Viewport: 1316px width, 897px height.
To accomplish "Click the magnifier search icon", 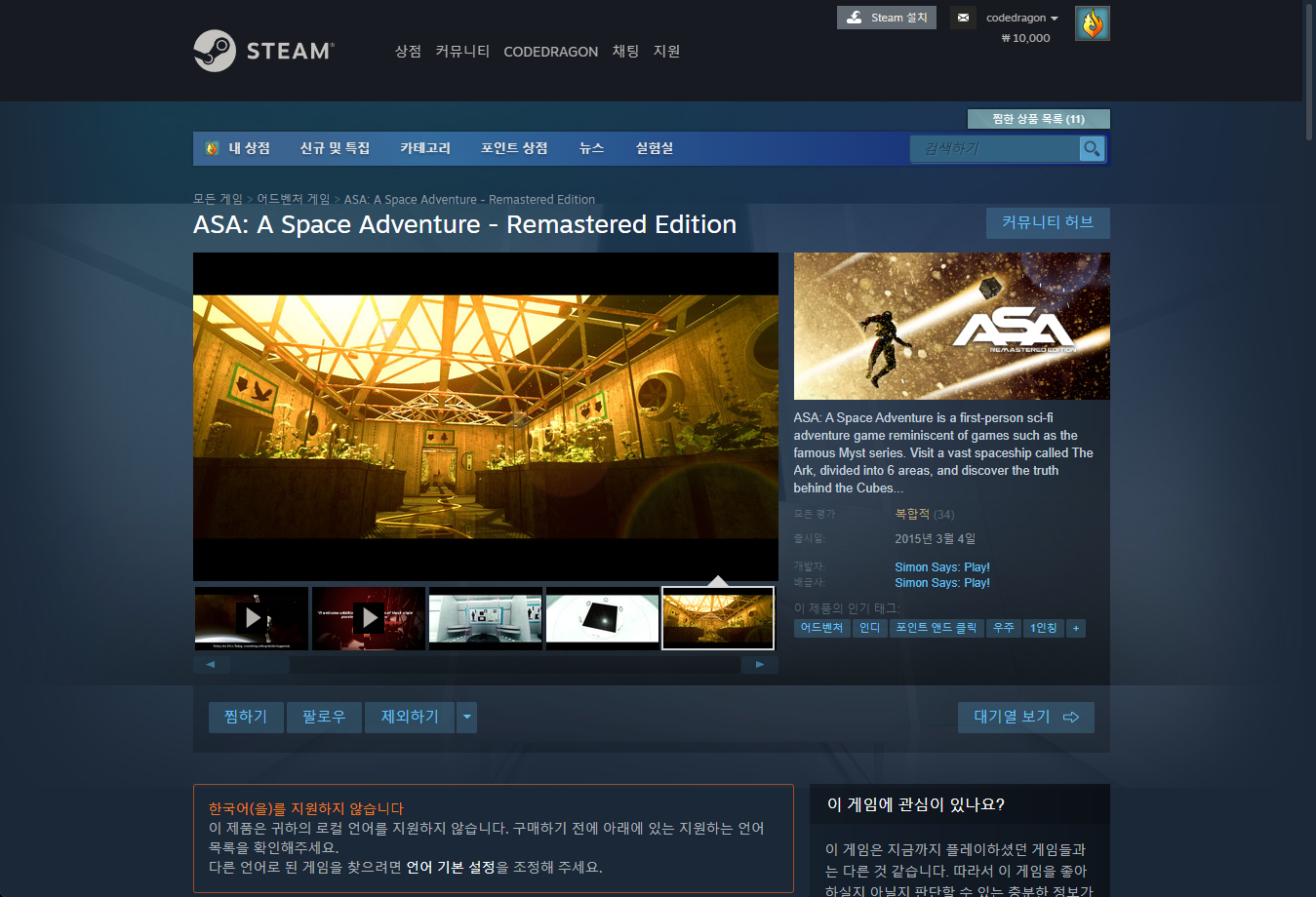I will pyautogui.click(x=1092, y=148).
